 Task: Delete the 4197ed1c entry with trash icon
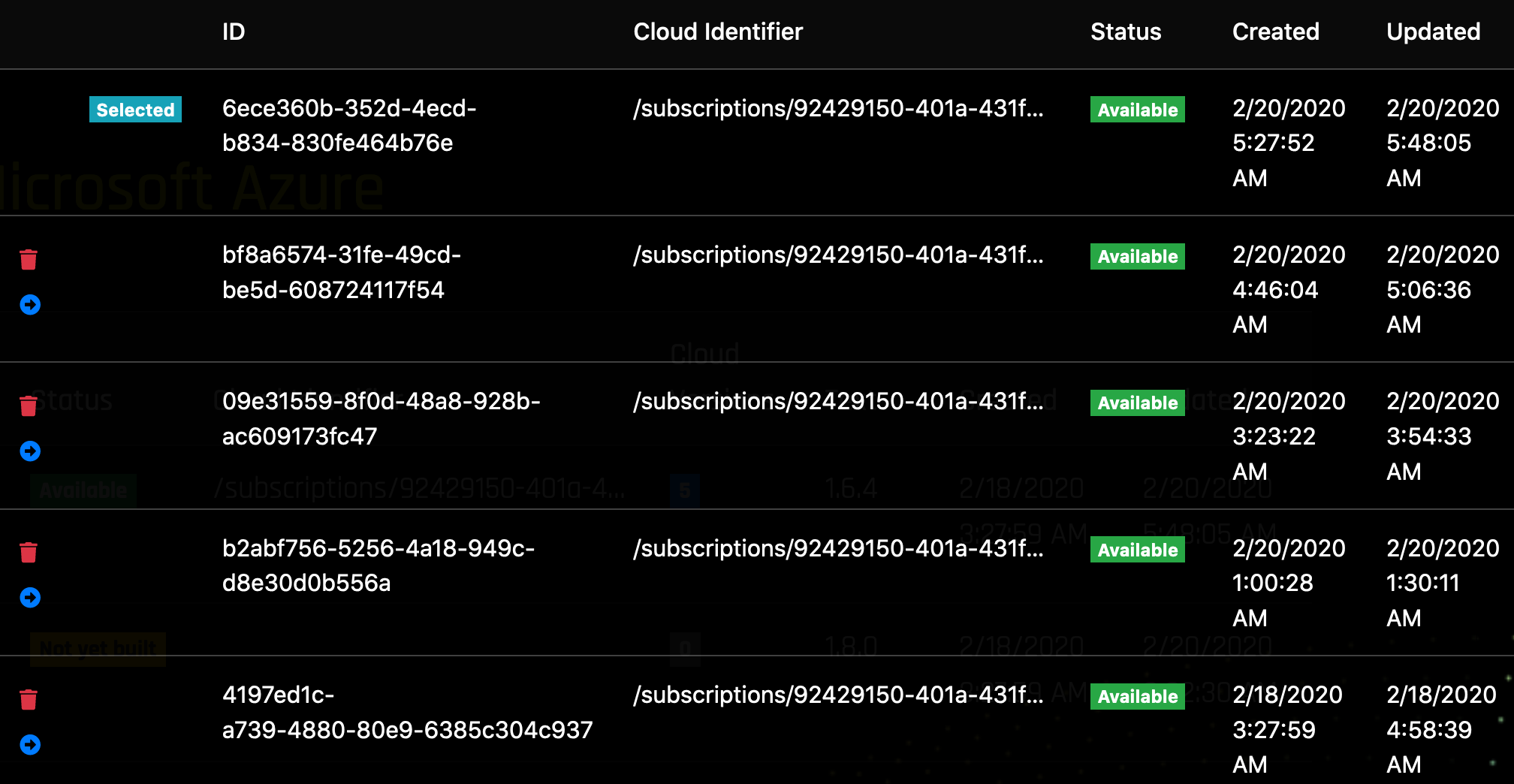point(29,700)
